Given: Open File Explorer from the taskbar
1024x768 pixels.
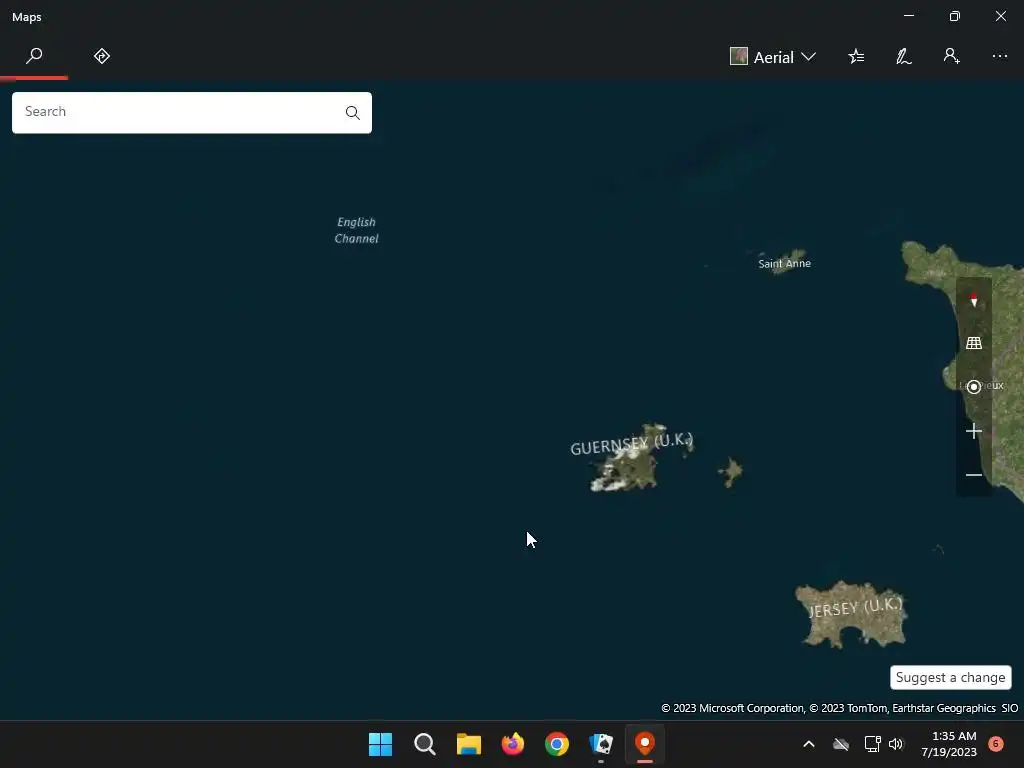Looking at the screenshot, I should [x=468, y=744].
